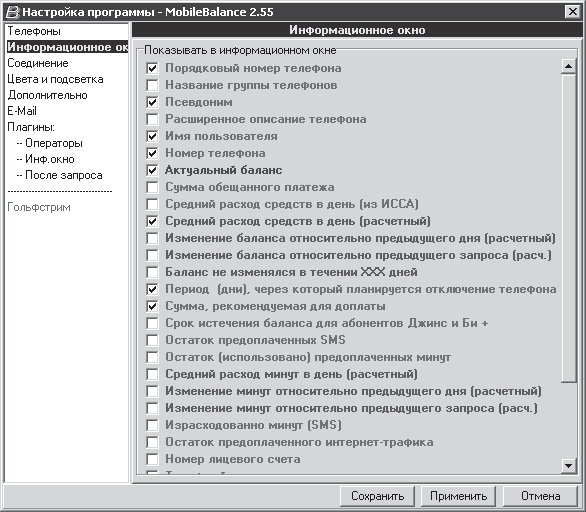This screenshot has height=512, width=586.
Task: Open Цвета и подсветка section
Action: click(x=55, y=79)
